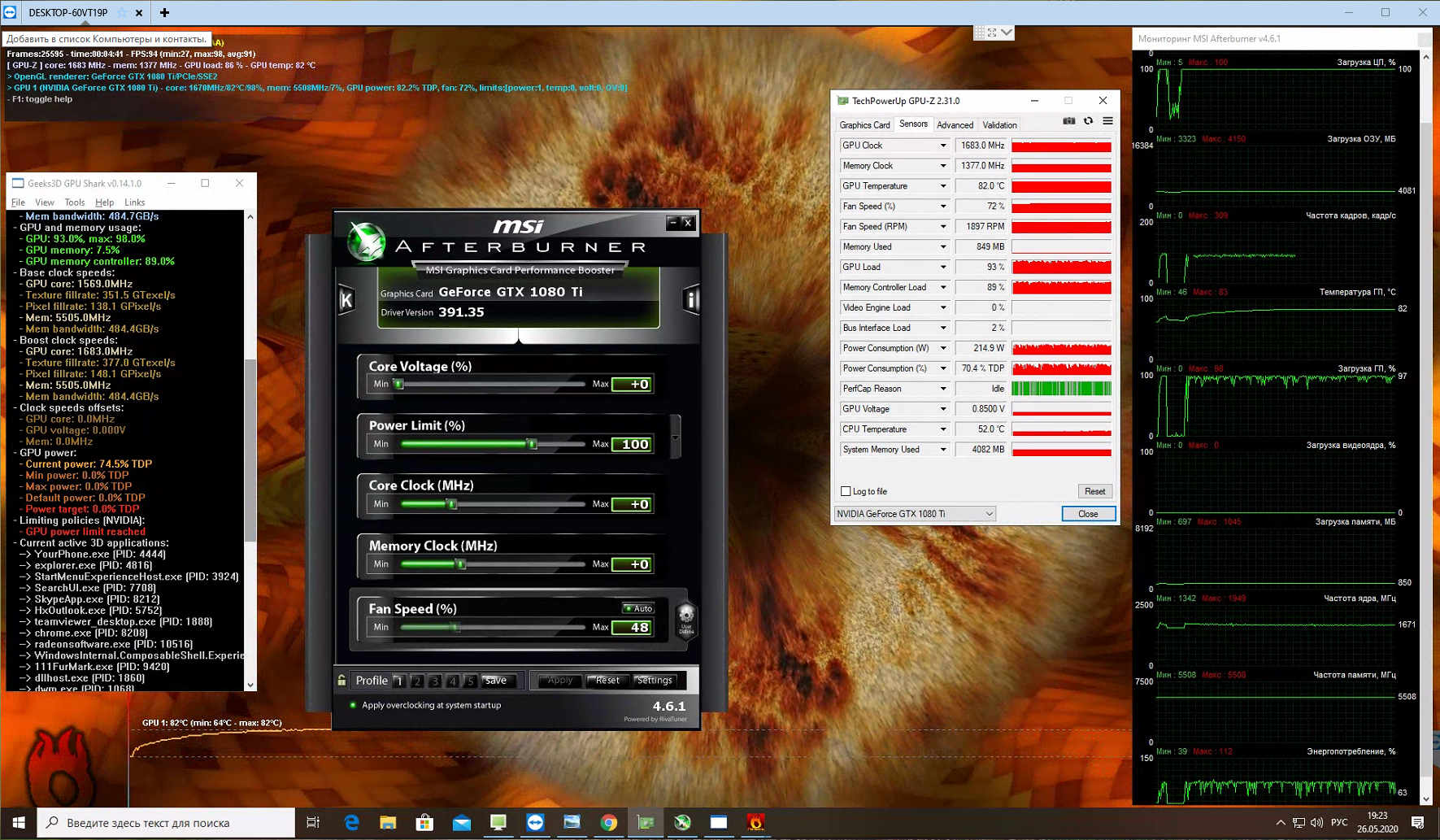Screen dimensions: 1440x840
Task: Launch Kombustor with the K button
Action: (346, 300)
